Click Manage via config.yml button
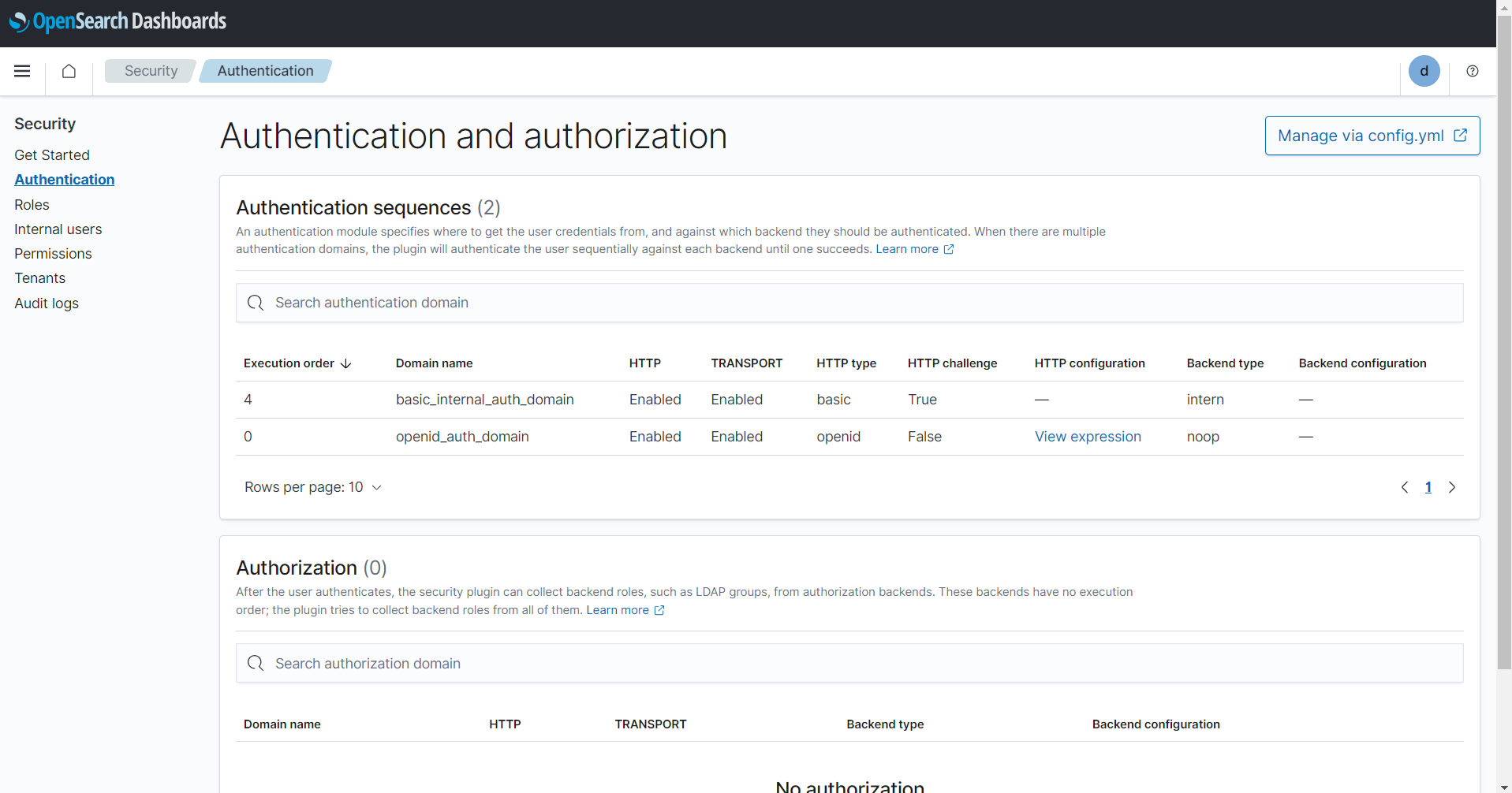 [x=1372, y=136]
